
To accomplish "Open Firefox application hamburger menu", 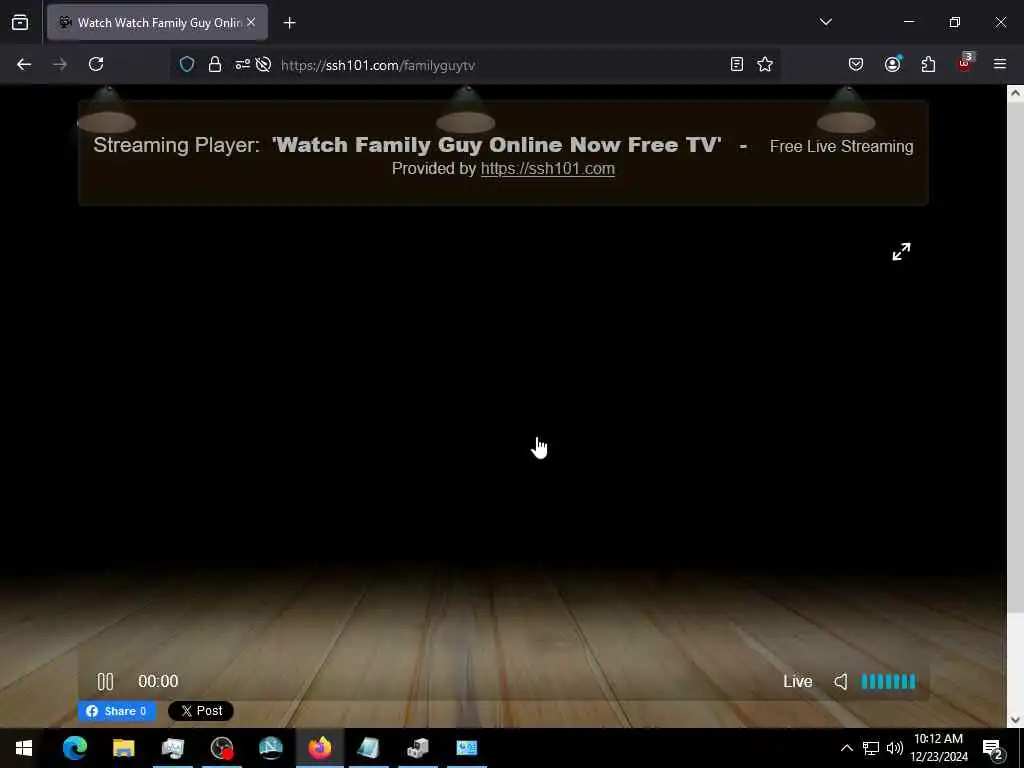I will point(1000,64).
